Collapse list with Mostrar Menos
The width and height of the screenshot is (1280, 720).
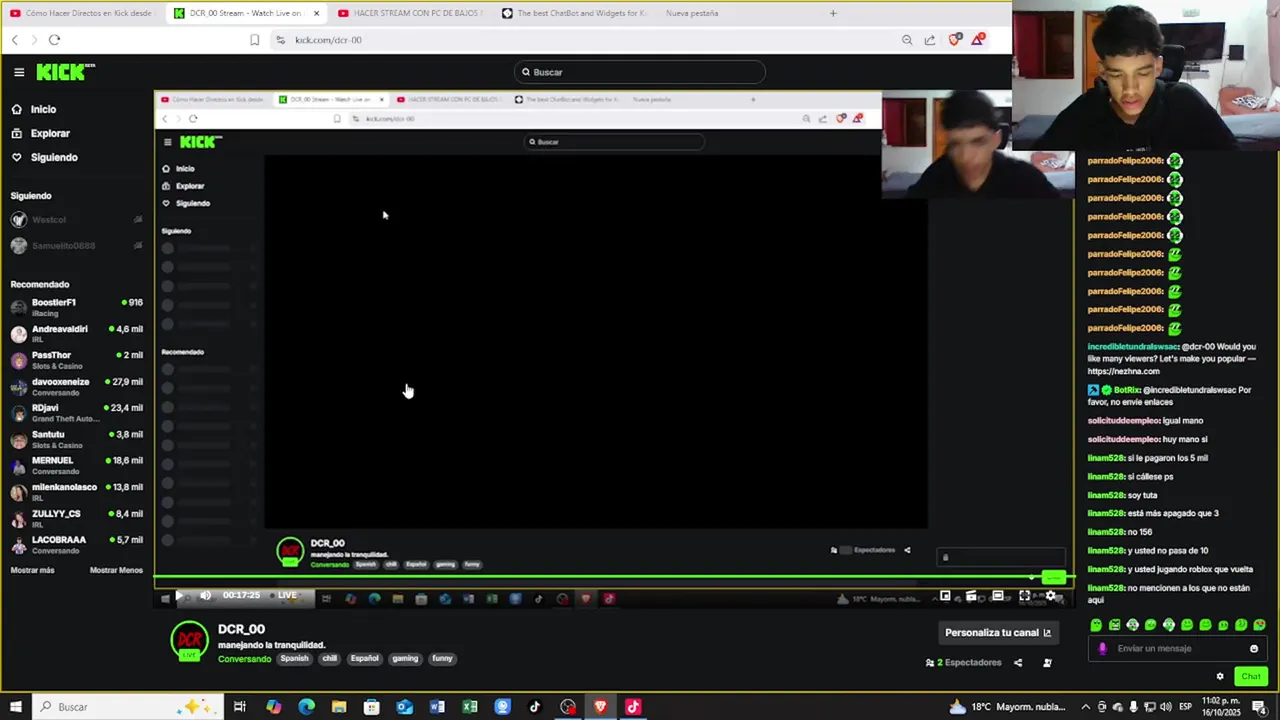(116, 570)
